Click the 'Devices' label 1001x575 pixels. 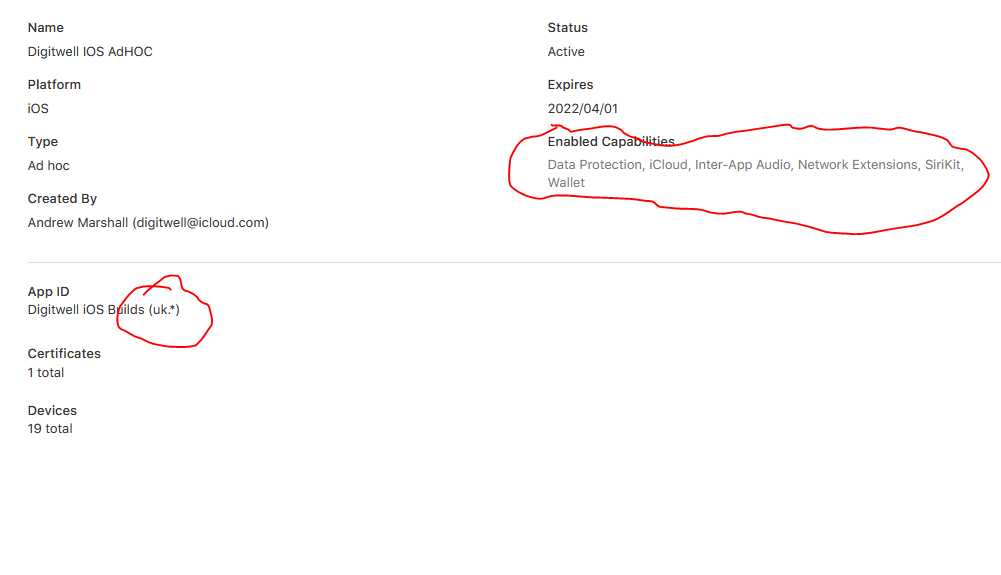tap(52, 410)
